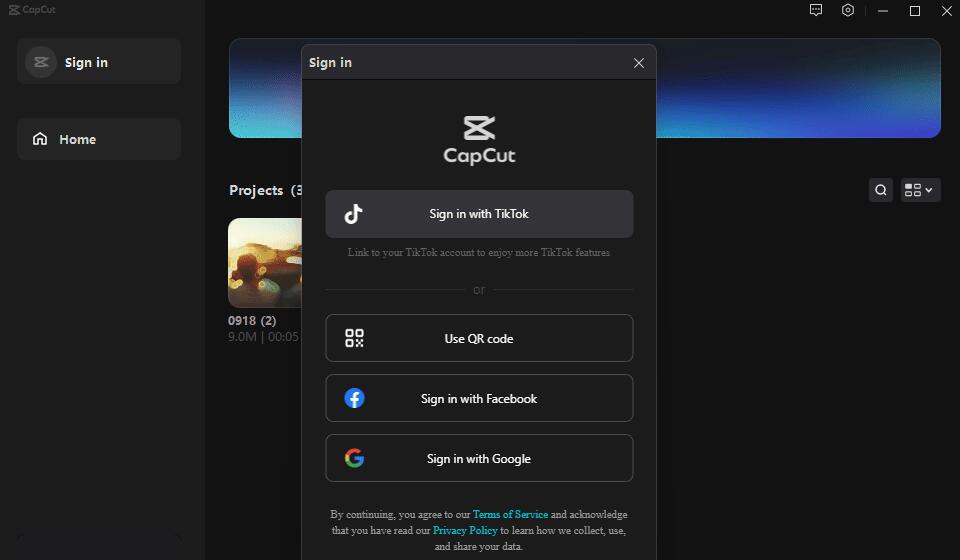This screenshot has height=560, width=960.
Task: Click the TikTok logo icon
Action: click(x=353, y=214)
